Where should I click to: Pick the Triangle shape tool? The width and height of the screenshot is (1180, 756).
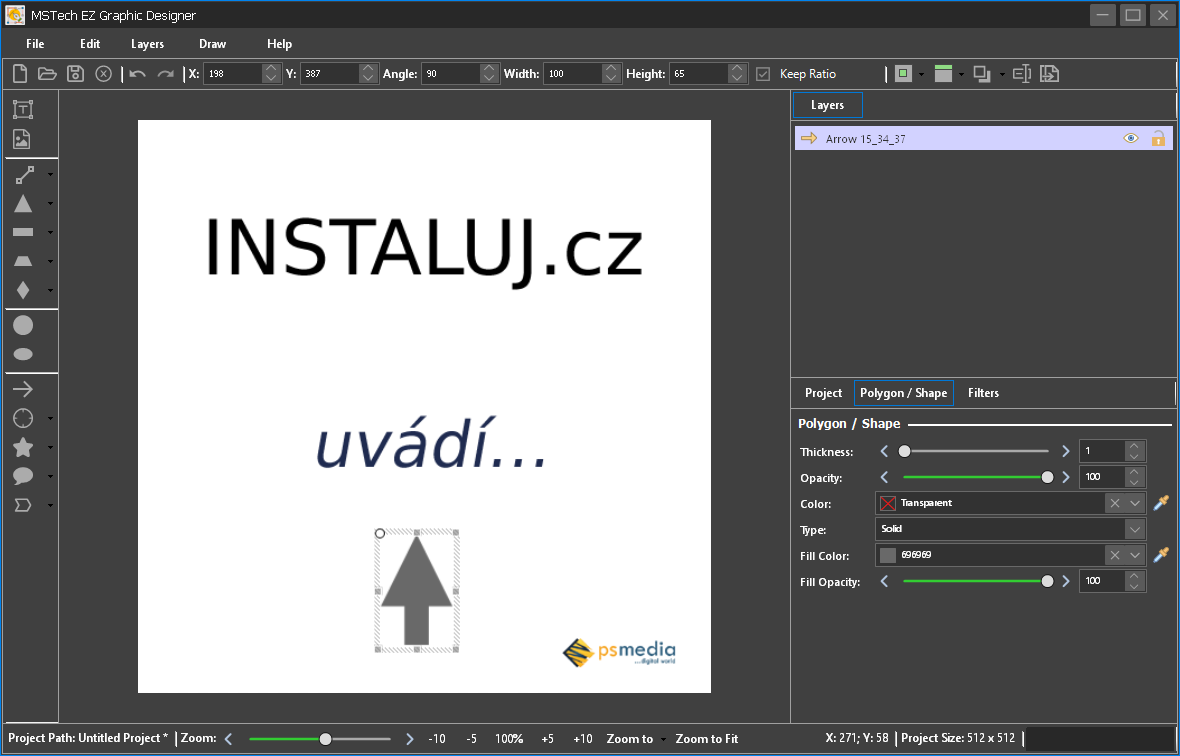(23, 204)
